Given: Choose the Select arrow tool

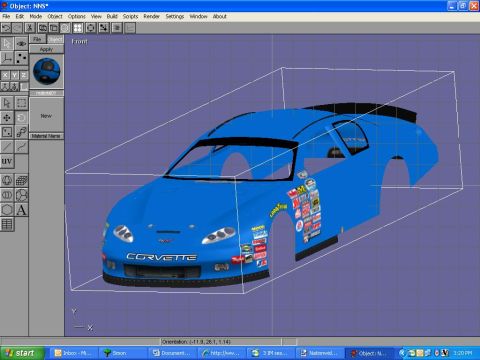Looking at the screenshot, I should pos(7,103).
